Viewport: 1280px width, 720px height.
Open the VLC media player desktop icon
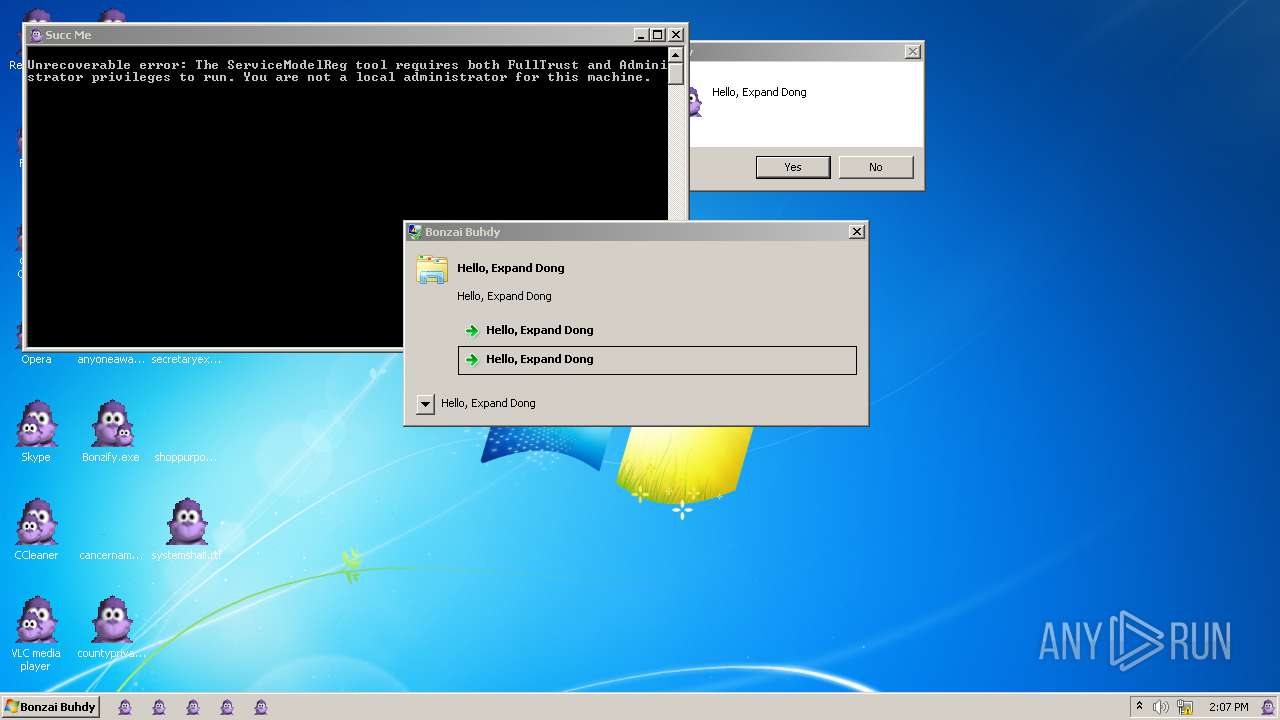[36, 633]
